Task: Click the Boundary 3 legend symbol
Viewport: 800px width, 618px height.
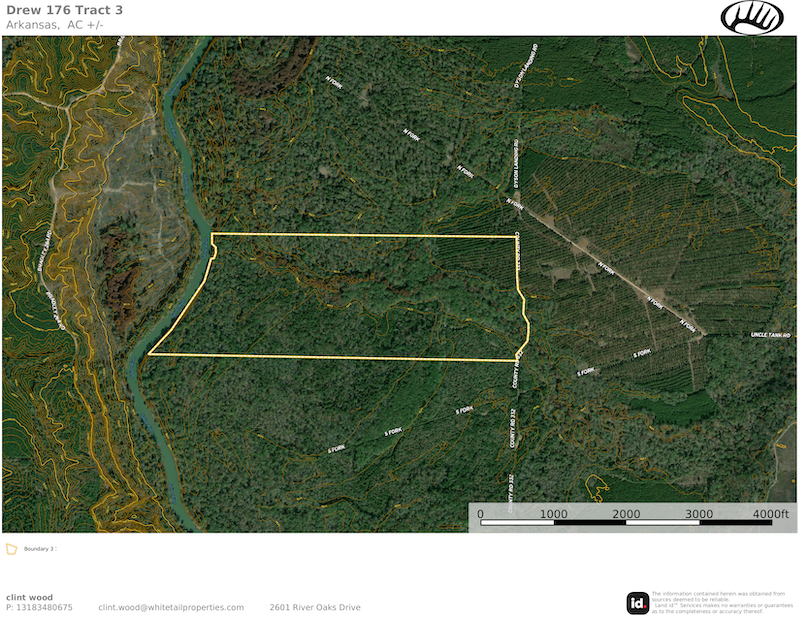Action: tap(11, 549)
